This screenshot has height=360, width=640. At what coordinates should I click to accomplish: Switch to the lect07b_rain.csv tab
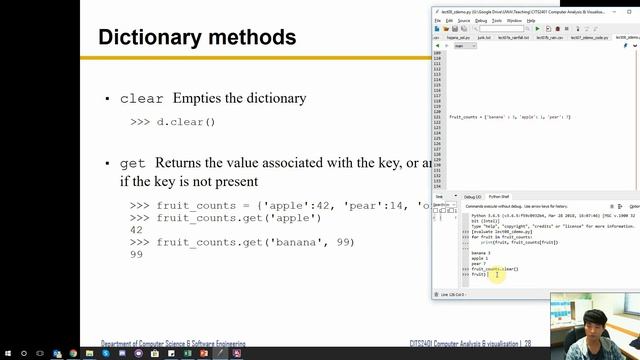point(549,38)
